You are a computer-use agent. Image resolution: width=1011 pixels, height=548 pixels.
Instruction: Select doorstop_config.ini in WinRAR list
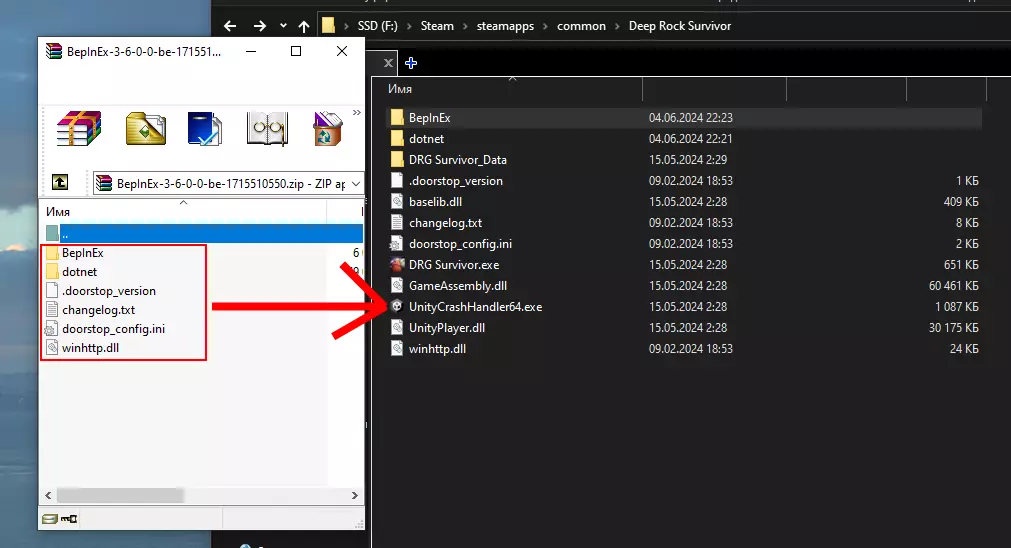pos(113,329)
